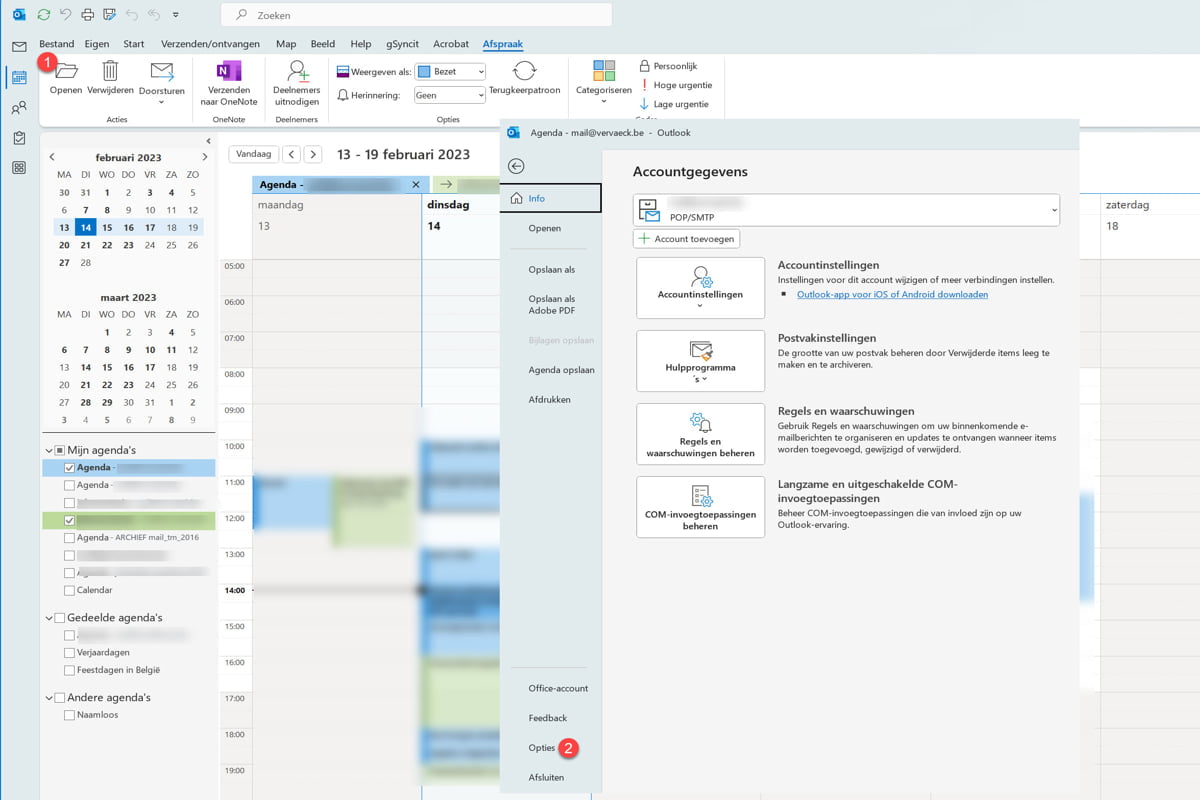The image size is (1200, 800).
Task: Open the People icon in sidebar
Action: click(19, 108)
